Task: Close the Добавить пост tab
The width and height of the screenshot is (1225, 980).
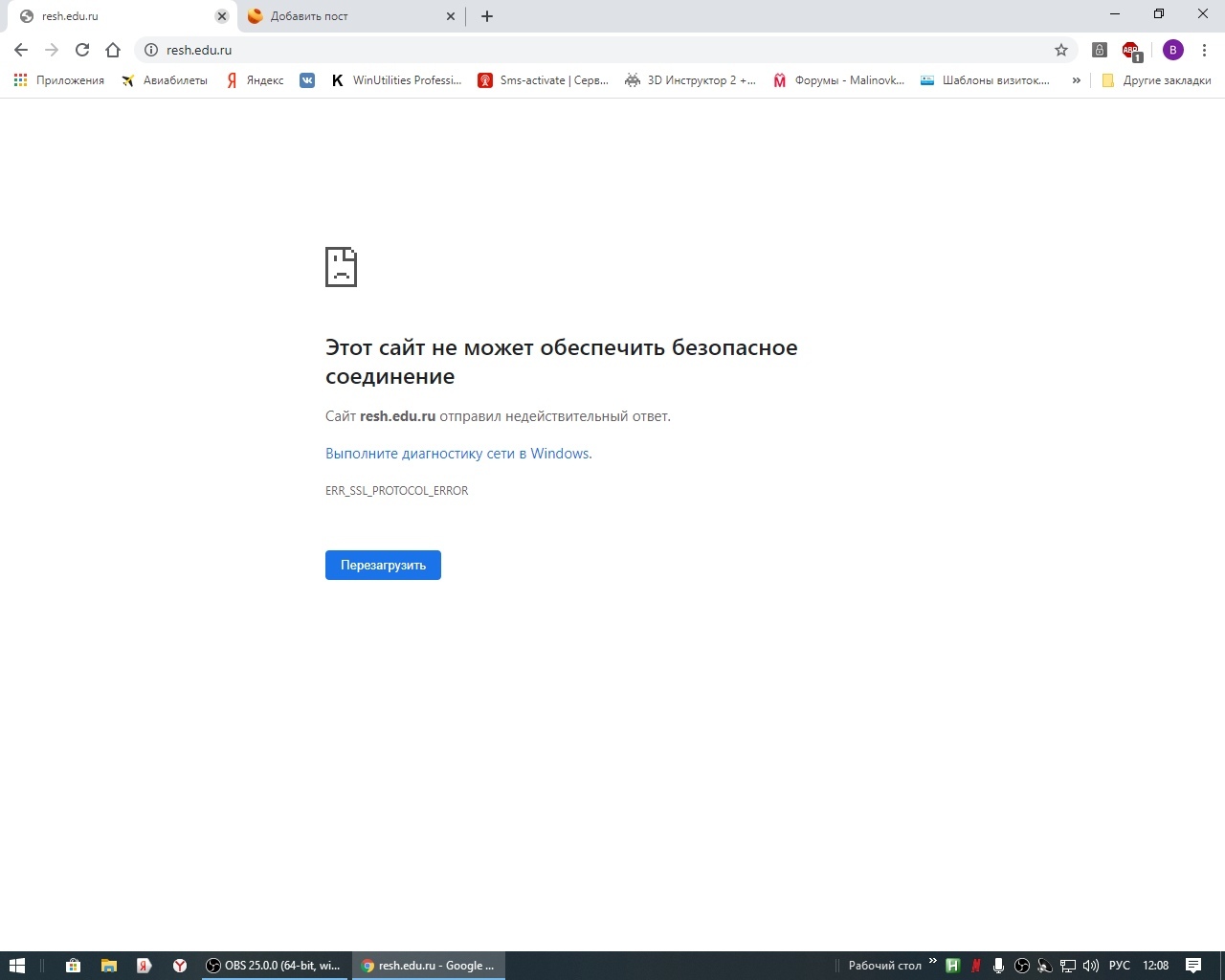Action: (452, 16)
